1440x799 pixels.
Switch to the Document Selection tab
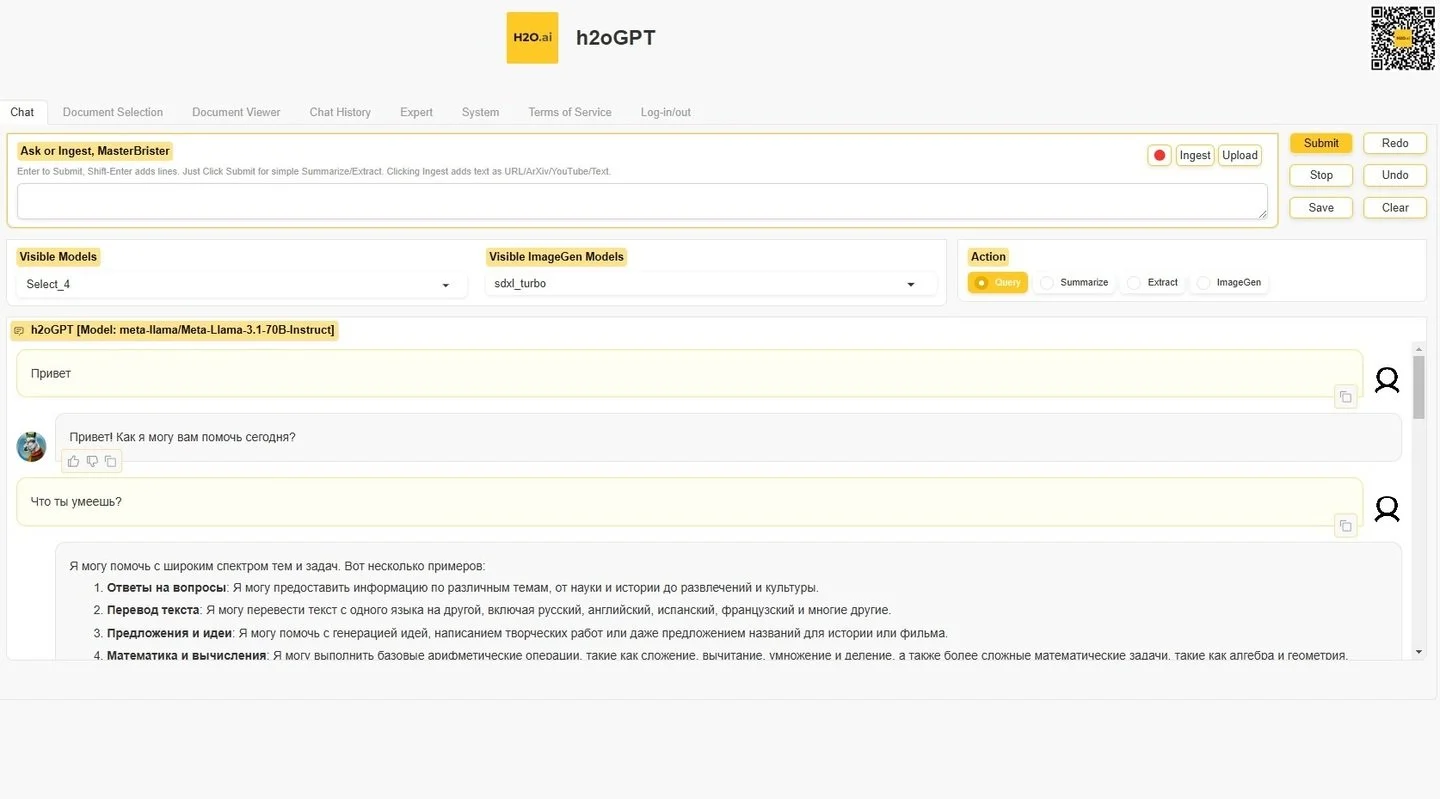(x=113, y=112)
